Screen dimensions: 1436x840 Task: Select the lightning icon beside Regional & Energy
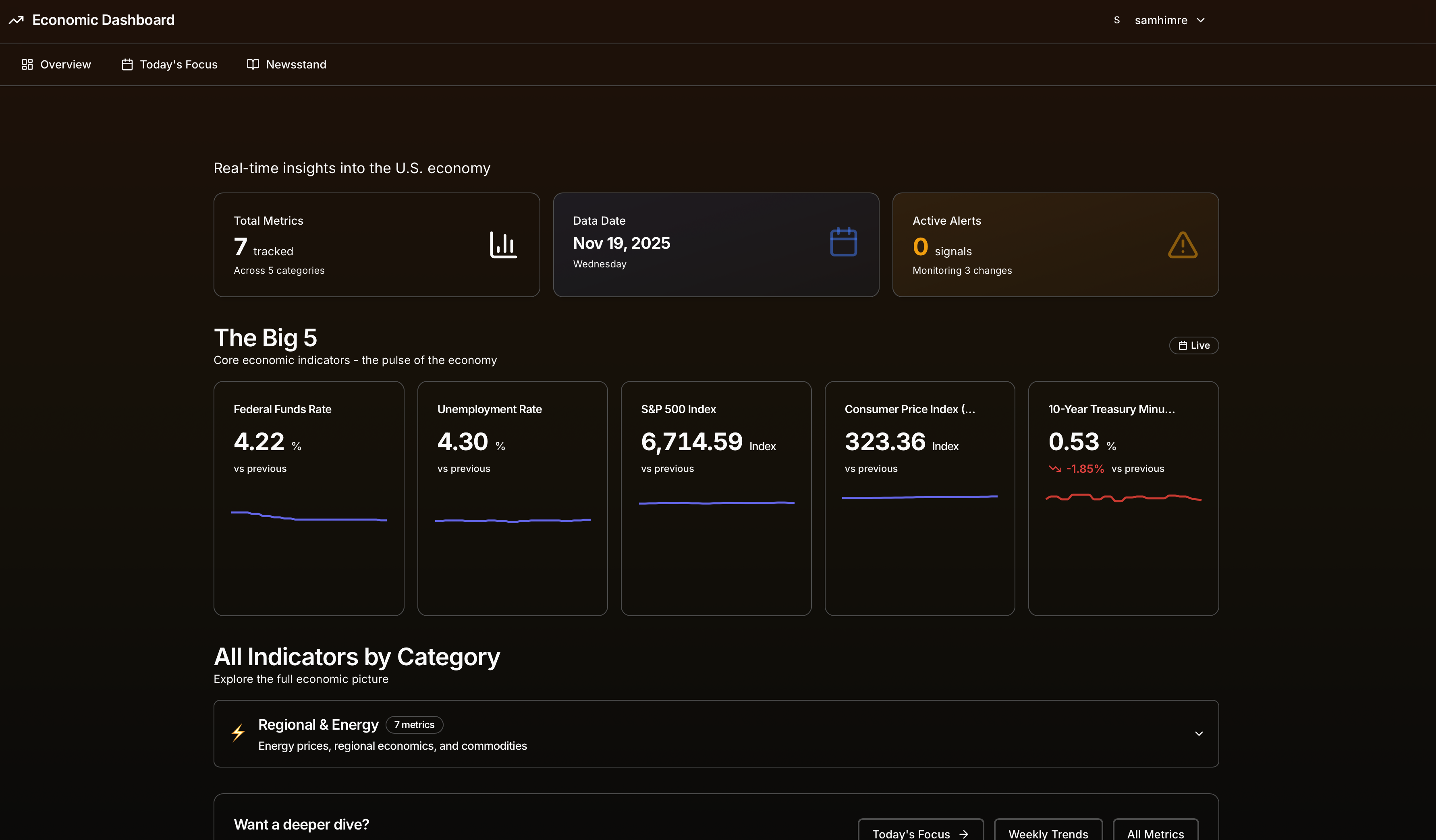coord(238,734)
